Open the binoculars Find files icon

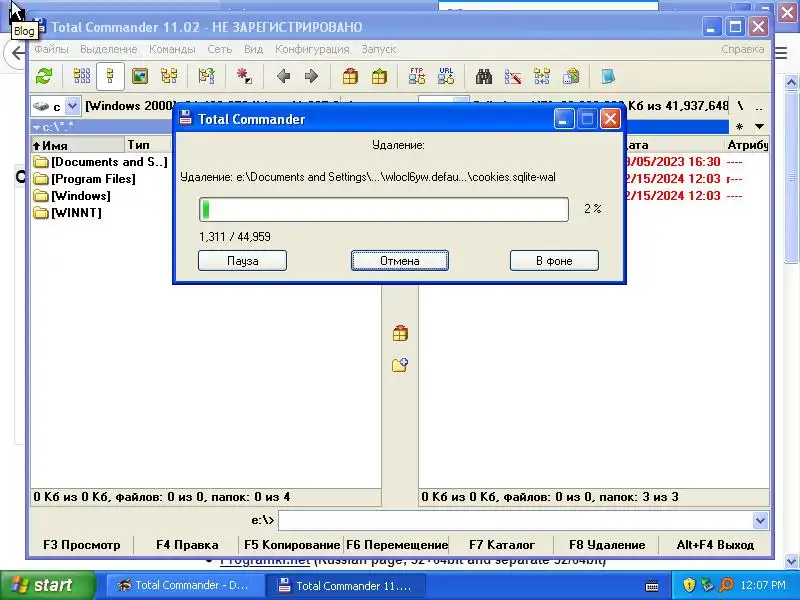point(484,77)
